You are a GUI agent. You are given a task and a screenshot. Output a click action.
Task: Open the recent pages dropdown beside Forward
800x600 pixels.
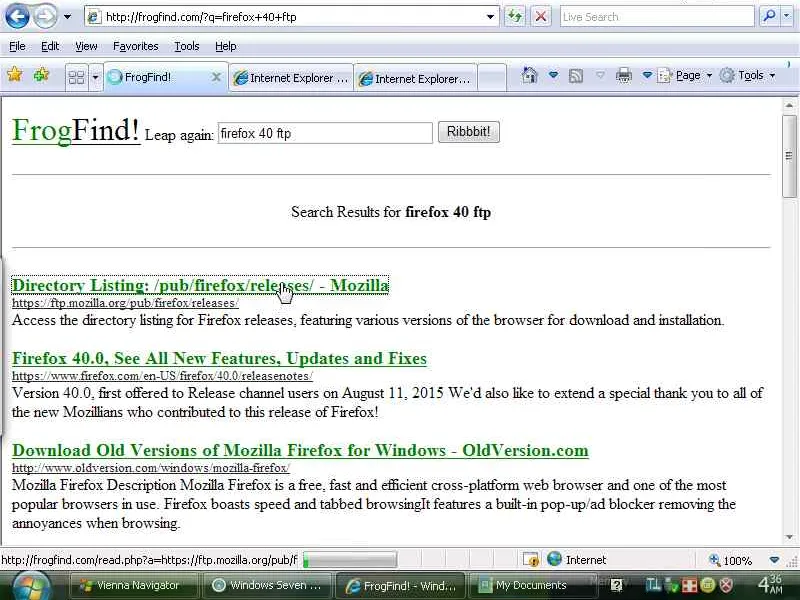click(x=67, y=17)
